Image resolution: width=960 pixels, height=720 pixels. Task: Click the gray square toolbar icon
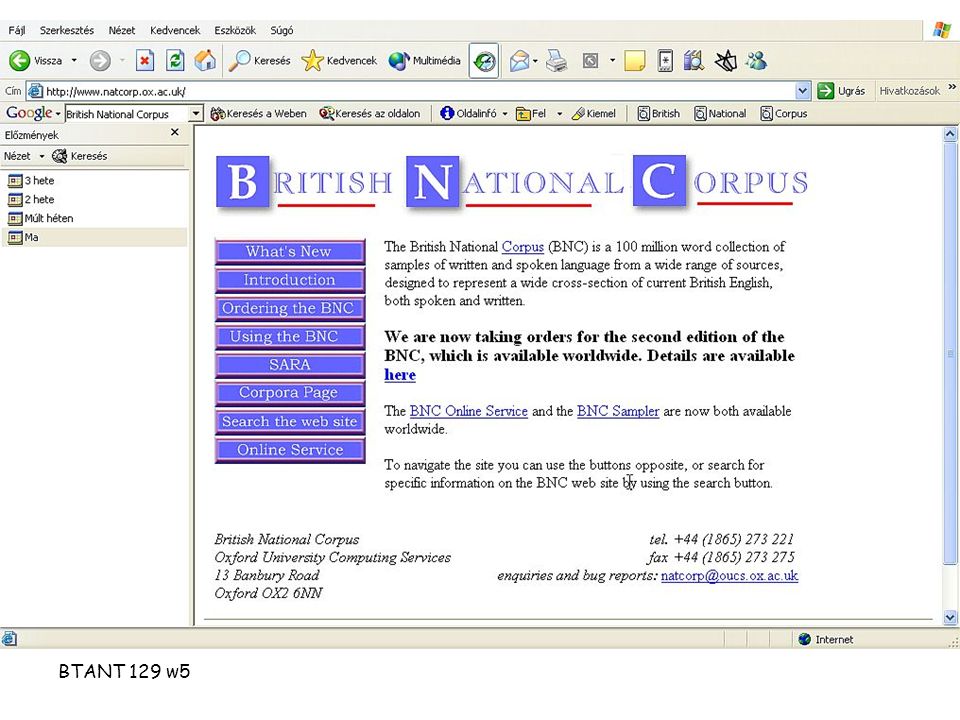tap(590, 60)
